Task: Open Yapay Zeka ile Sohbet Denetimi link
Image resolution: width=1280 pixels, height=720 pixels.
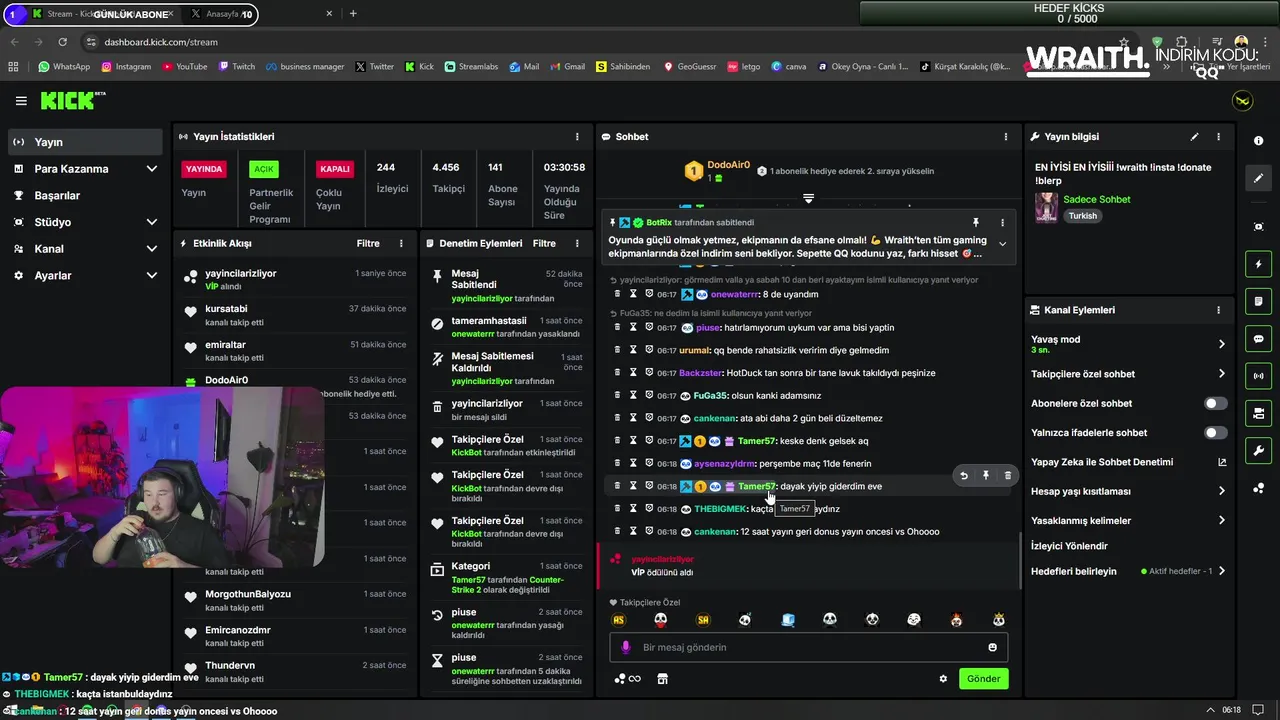Action: (1129, 462)
